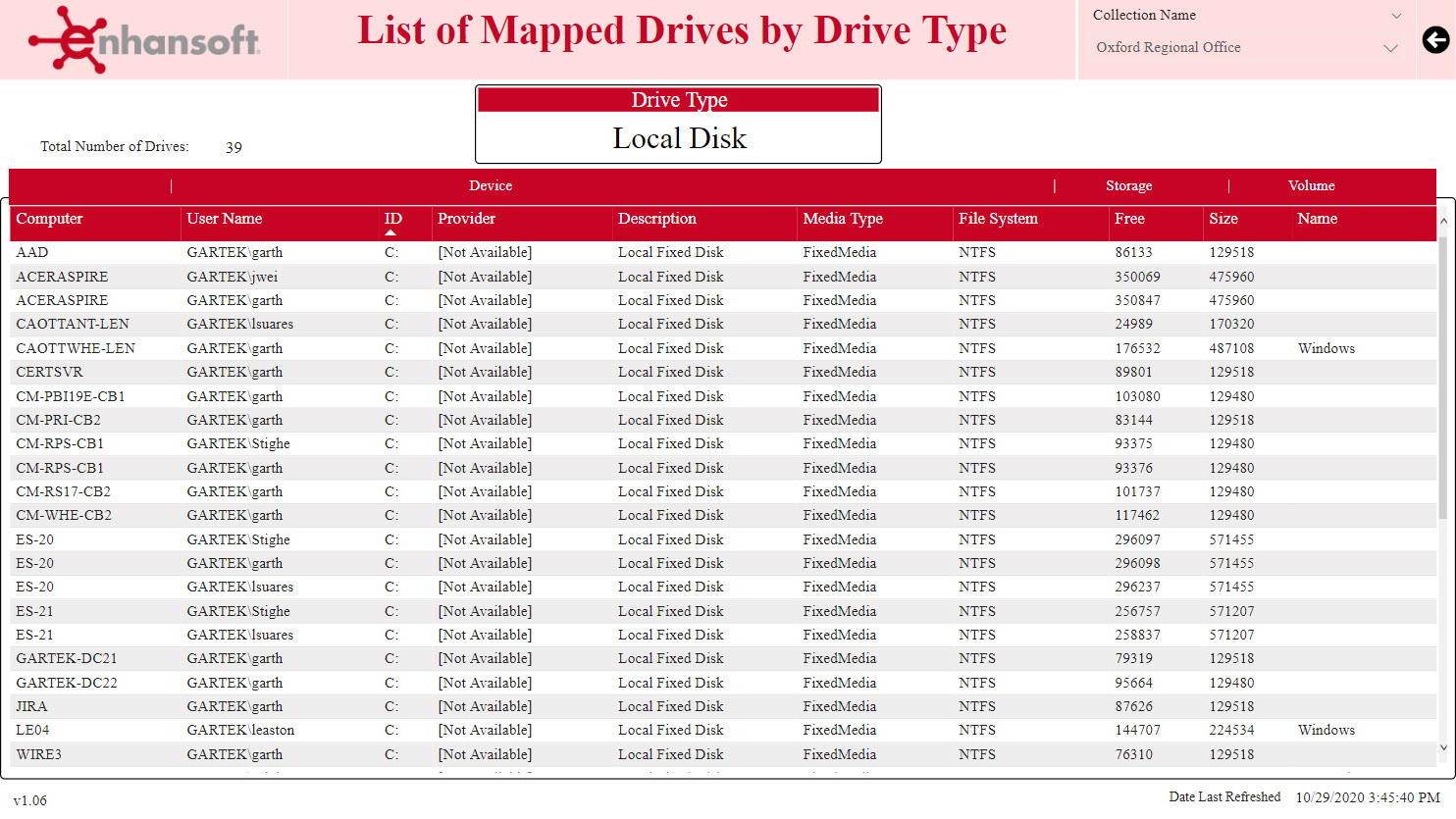Screen dimensions: 1456x819
Task: Expand the Oxford Regional Office selector
Action: [1391, 47]
